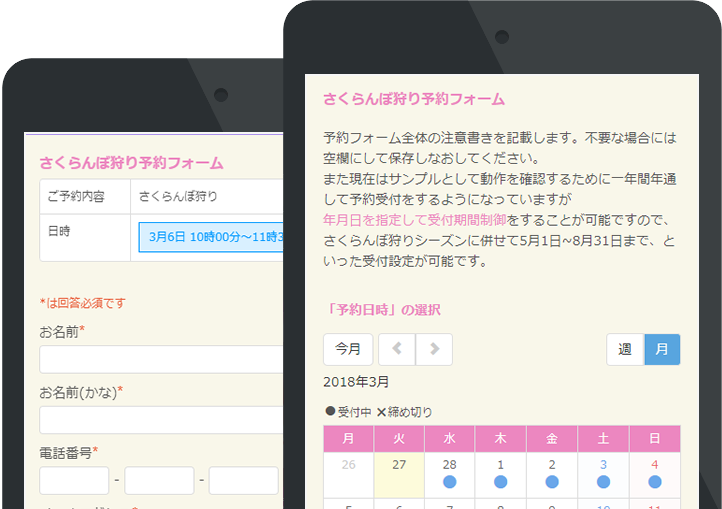This screenshot has height=509, width=722.
Task: Go to next month with right arrow
Action: [x=434, y=349]
